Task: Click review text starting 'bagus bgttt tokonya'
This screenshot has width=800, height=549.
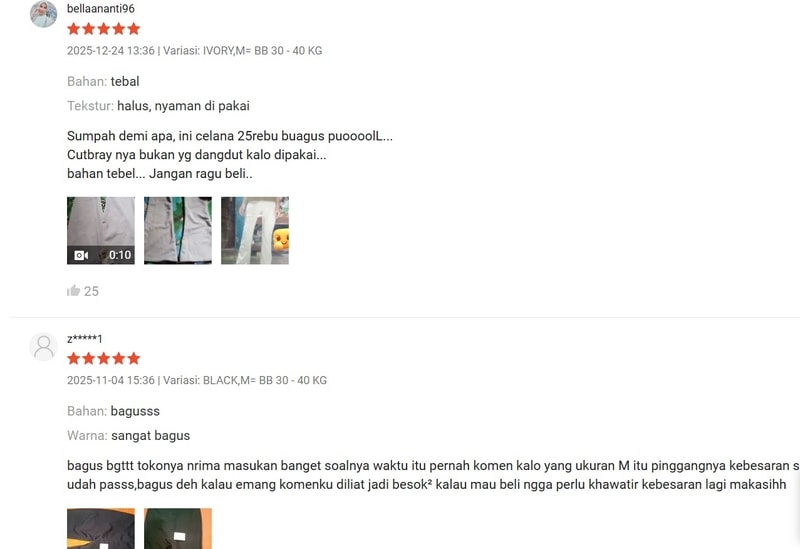Action: (433, 475)
